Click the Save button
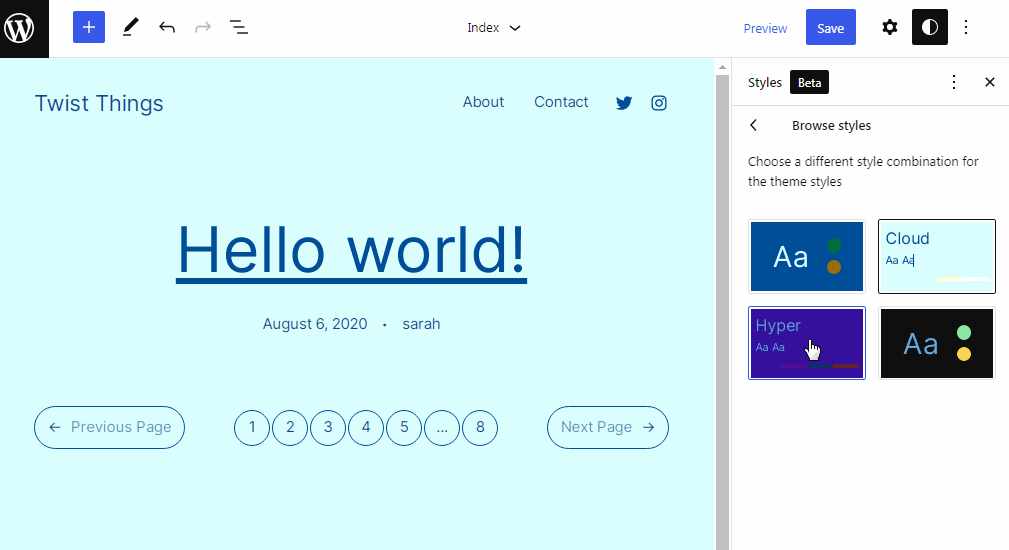This screenshot has height=550, width=1009. click(830, 28)
